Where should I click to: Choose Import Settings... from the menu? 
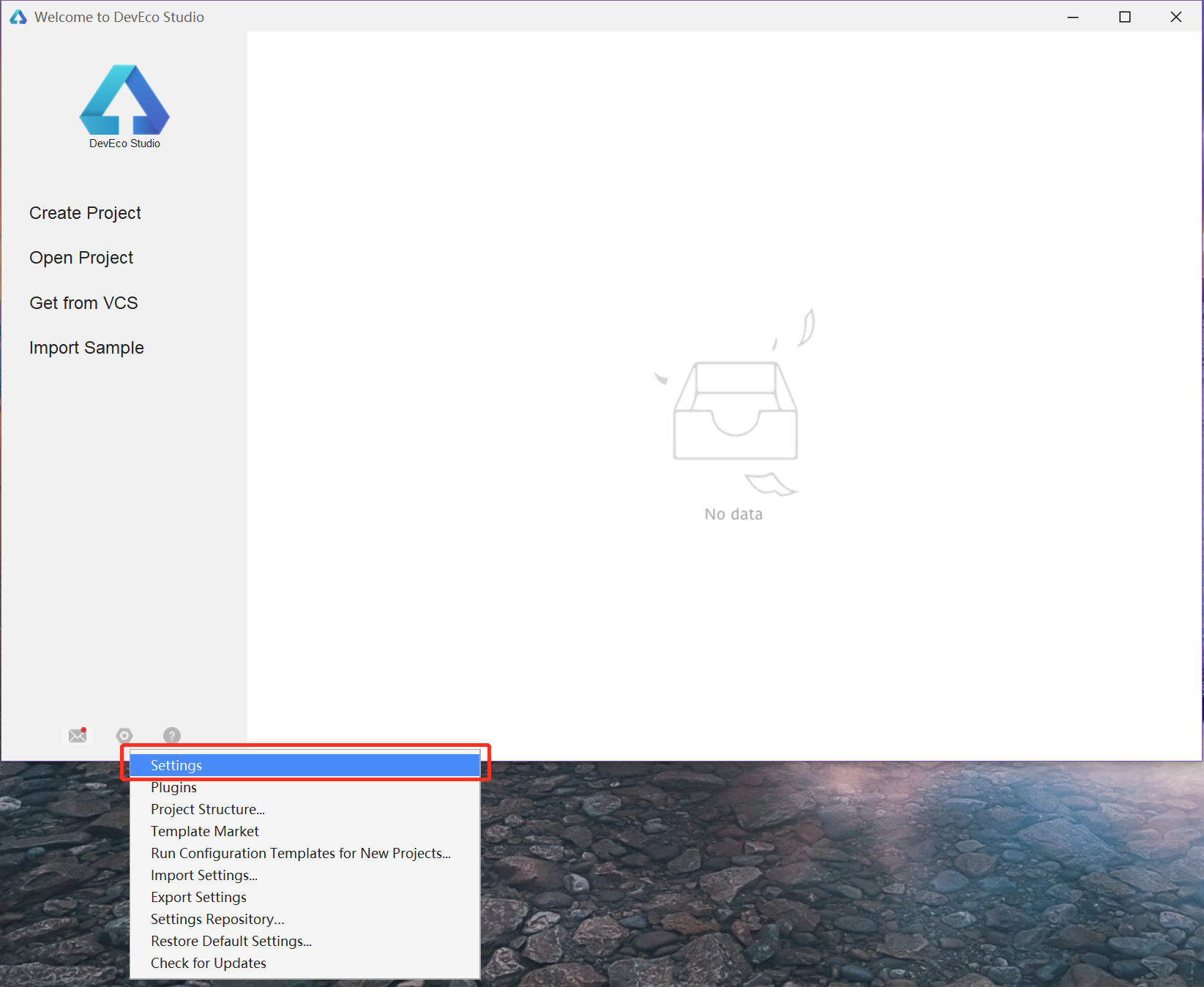(x=304, y=875)
